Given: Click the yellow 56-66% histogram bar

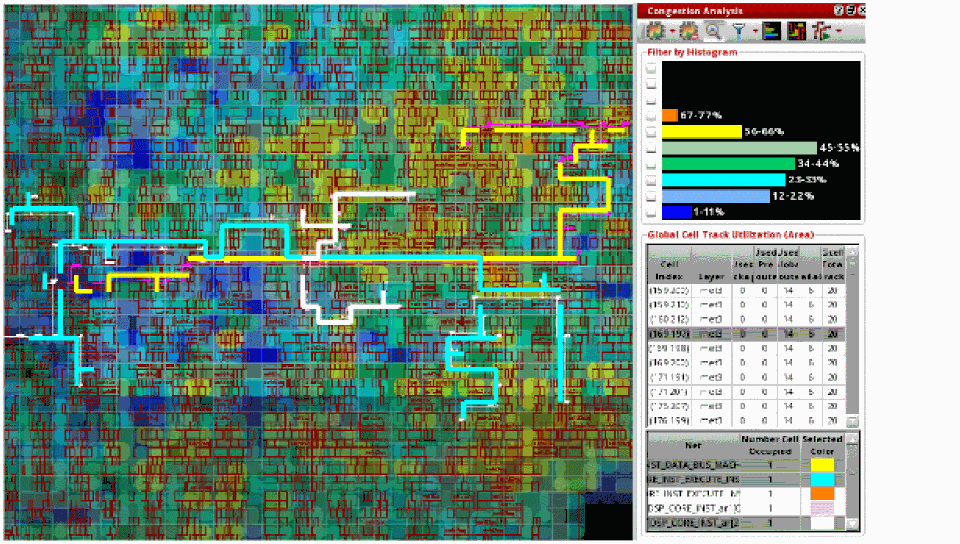Looking at the screenshot, I should [x=702, y=132].
